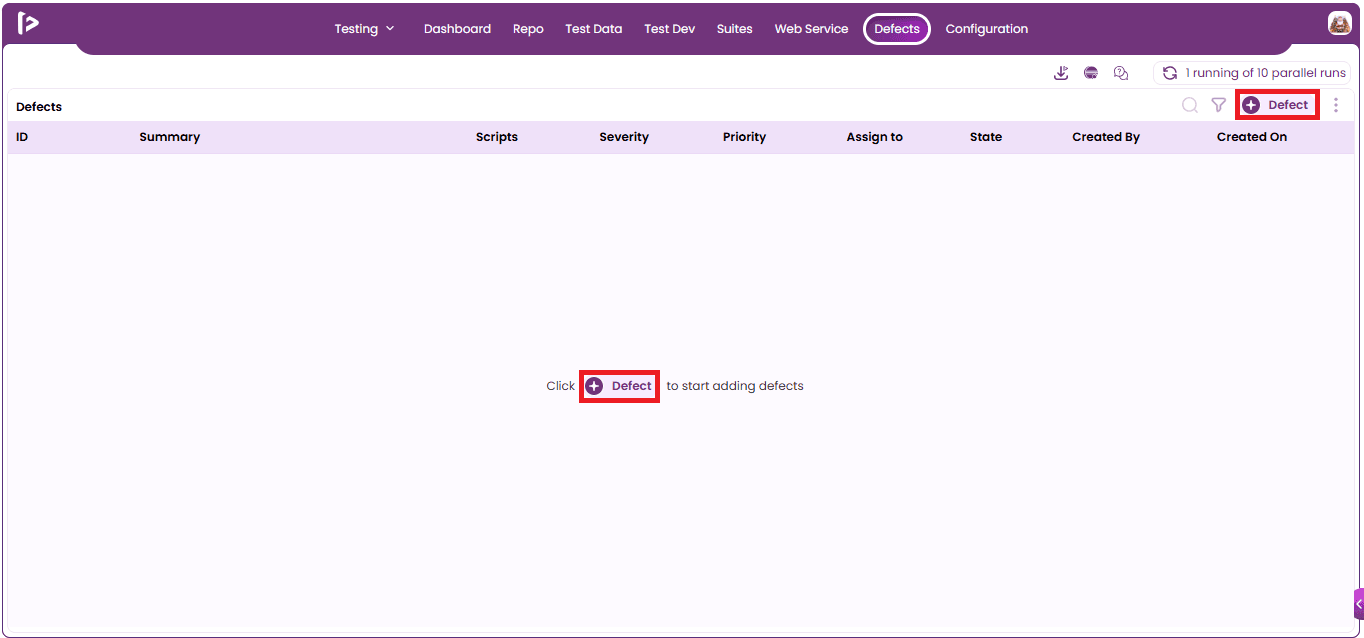Switch to Test Data tab

(593, 29)
